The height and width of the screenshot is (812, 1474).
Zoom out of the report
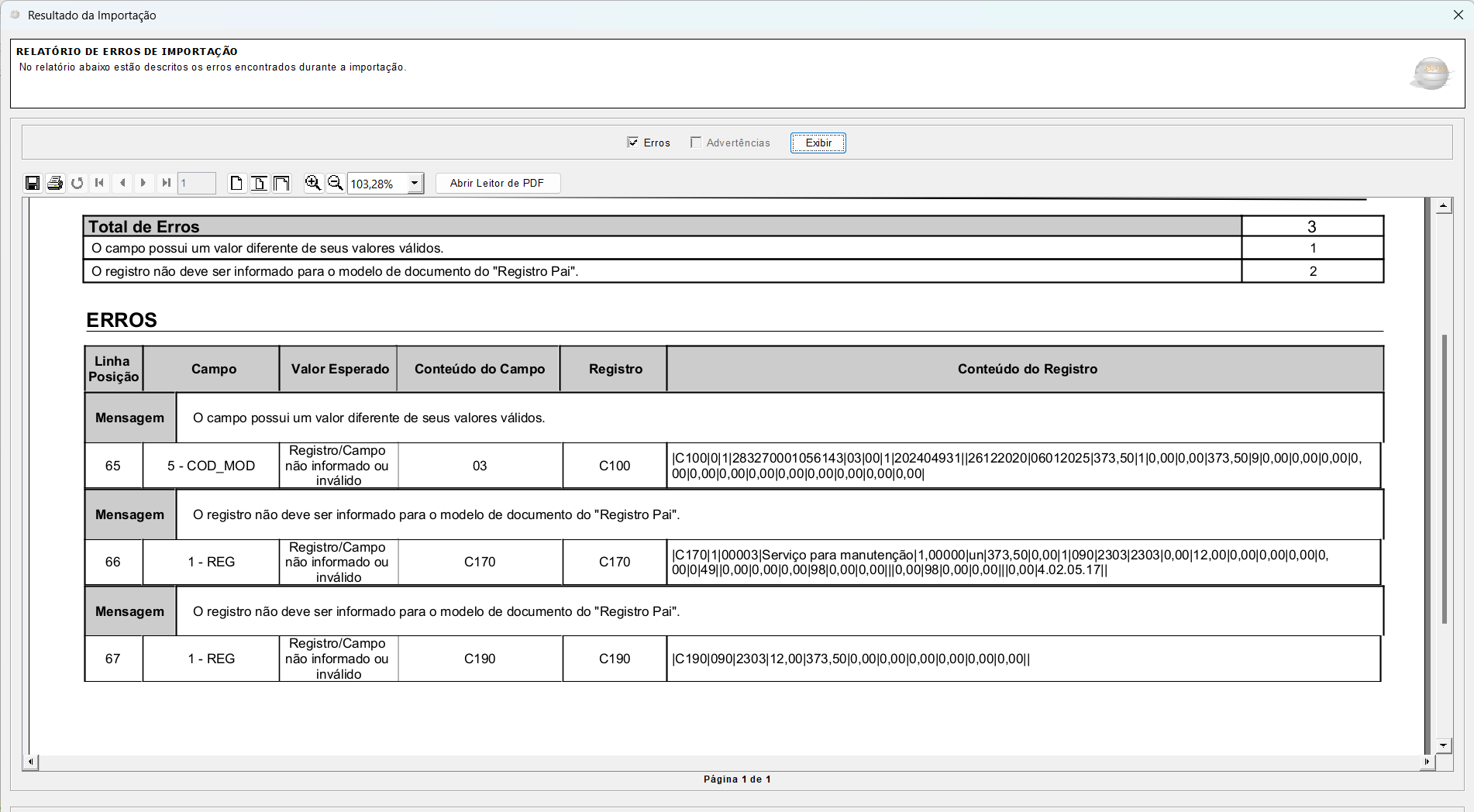[x=336, y=183]
